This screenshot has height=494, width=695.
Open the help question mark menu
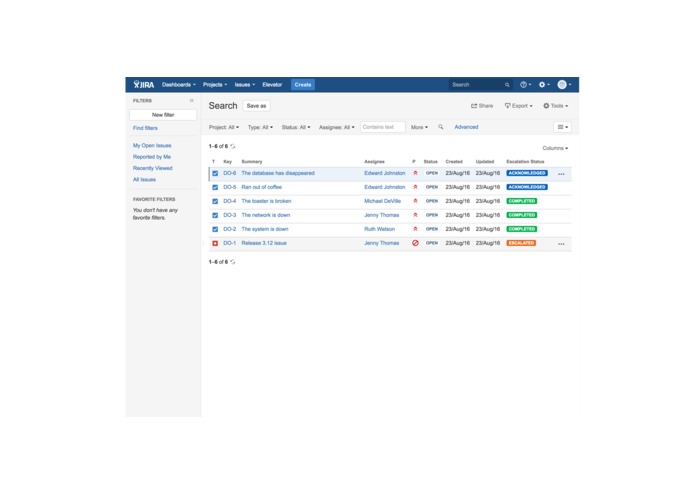(x=525, y=85)
